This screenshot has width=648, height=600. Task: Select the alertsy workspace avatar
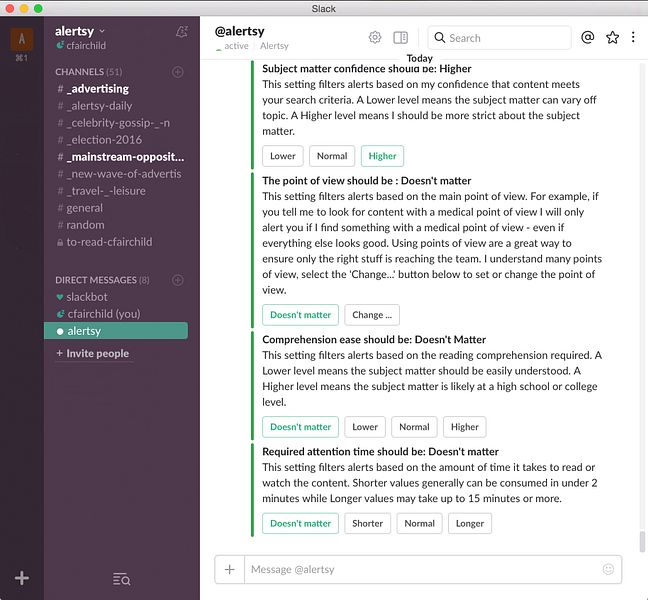[x=22, y=39]
